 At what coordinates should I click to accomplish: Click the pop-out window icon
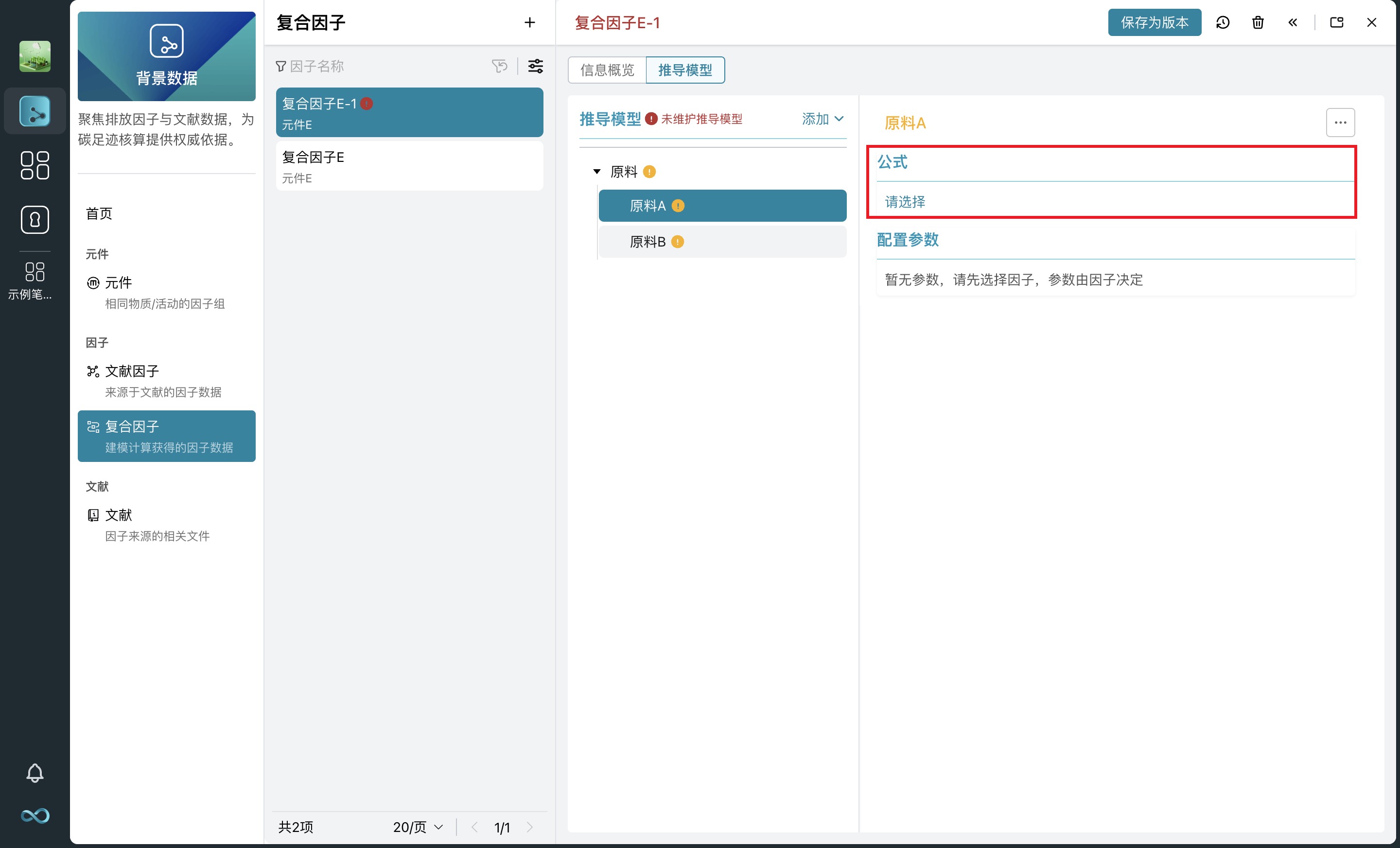click(1336, 23)
